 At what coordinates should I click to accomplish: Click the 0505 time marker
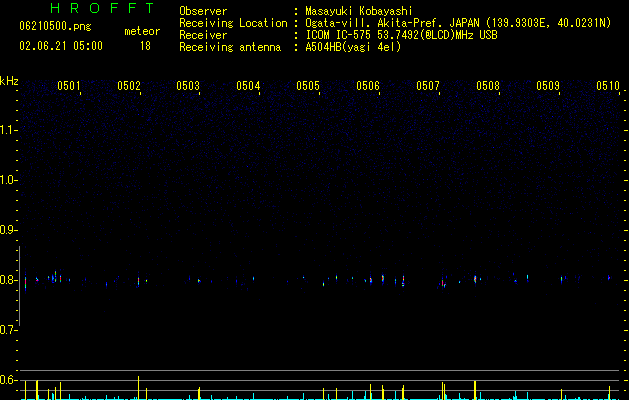tap(308, 86)
